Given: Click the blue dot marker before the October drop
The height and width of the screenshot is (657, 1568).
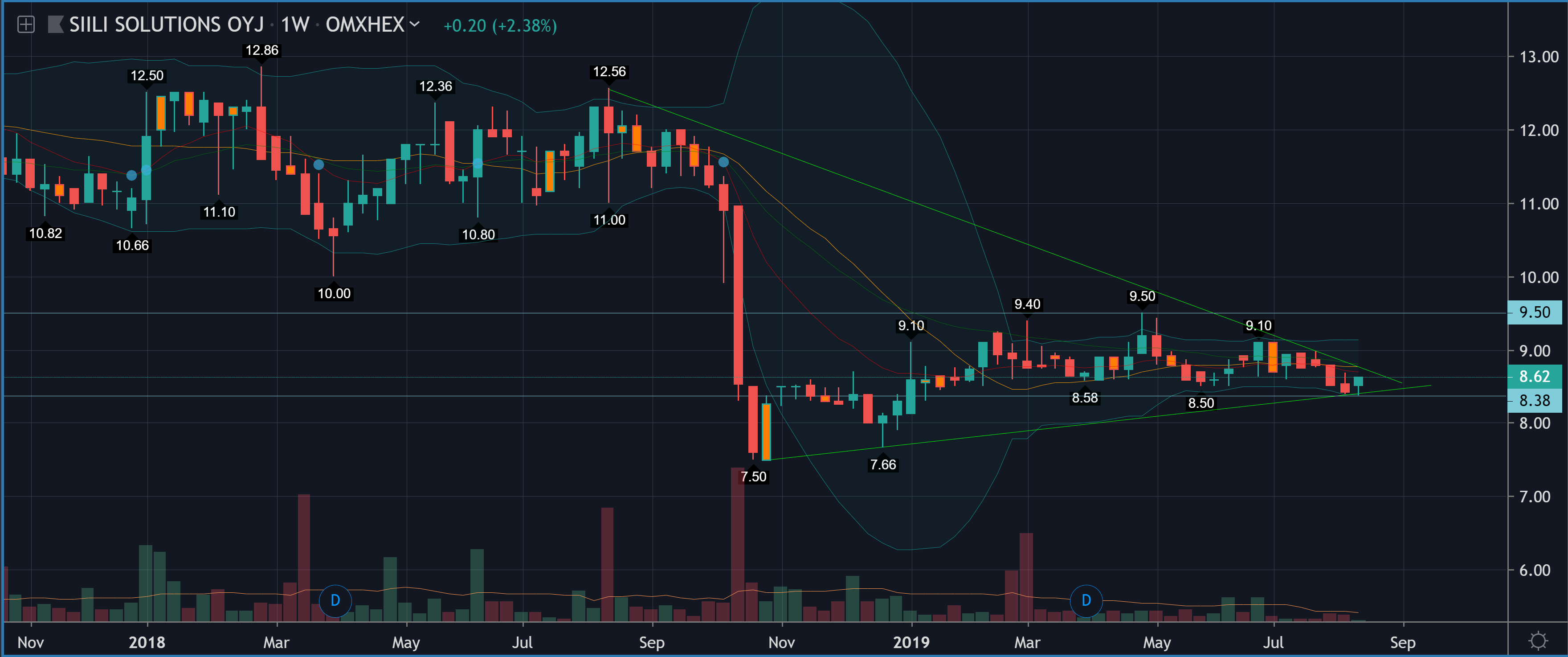Looking at the screenshot, I should (723, 162).
